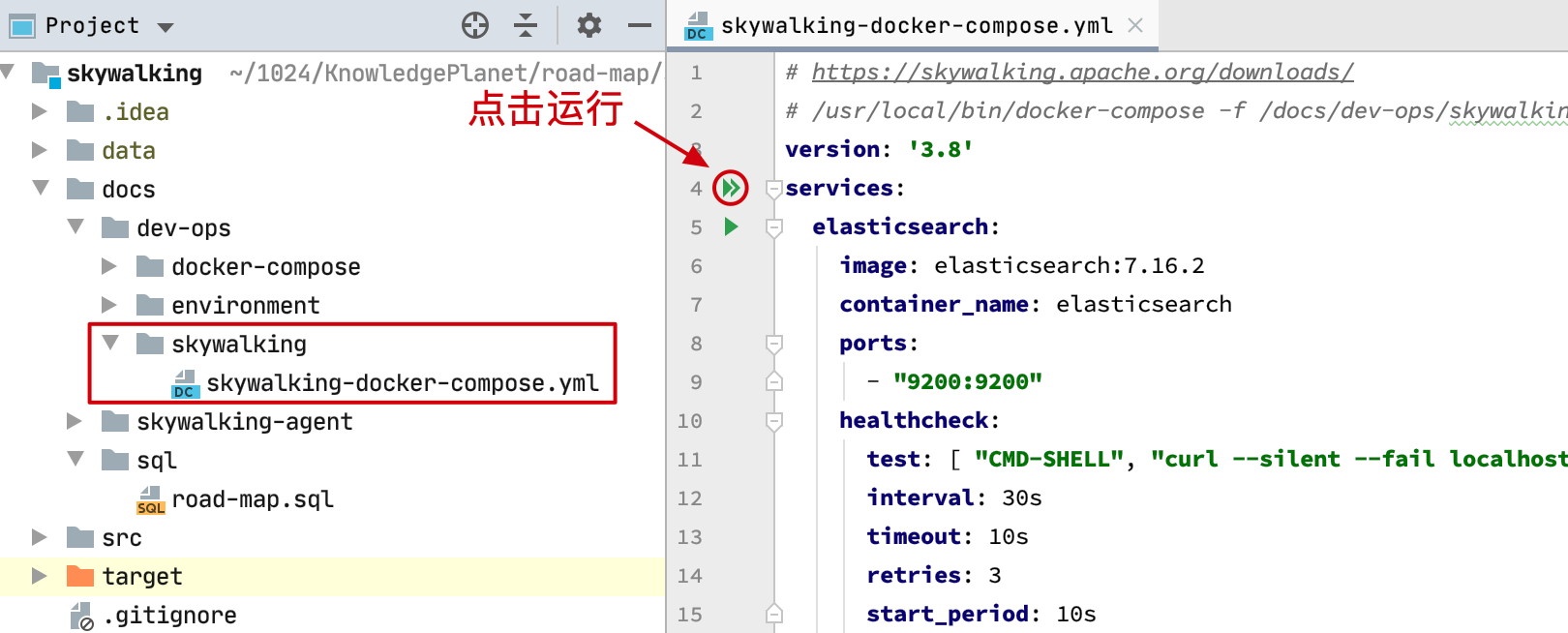The height and width of the screenshot is (633, 1568).
Task: Expand the src folder
Action: pos(40,537)
